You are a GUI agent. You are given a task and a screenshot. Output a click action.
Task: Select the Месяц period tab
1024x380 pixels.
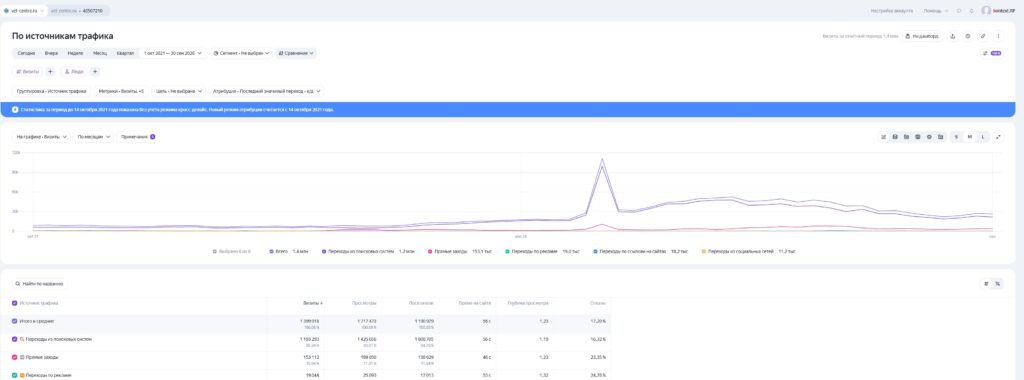tap(100, 54)
